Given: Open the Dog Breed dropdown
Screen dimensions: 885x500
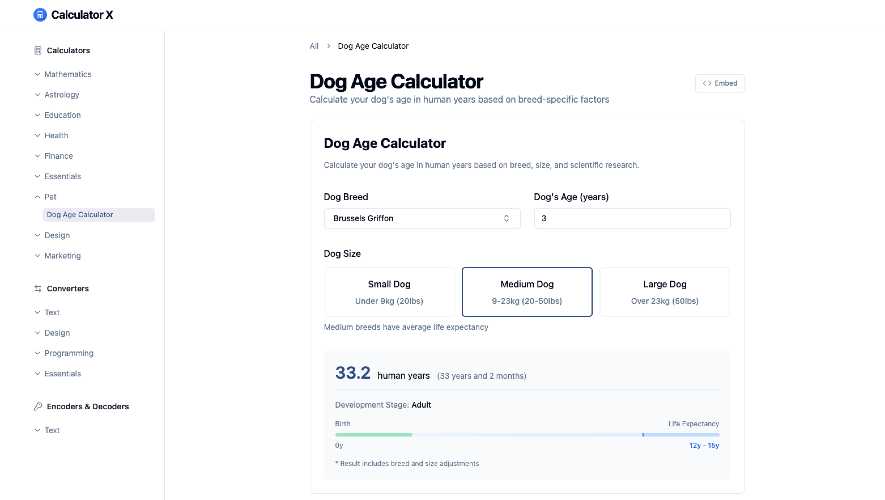Looking at the screenshot, I should point(422,218).
